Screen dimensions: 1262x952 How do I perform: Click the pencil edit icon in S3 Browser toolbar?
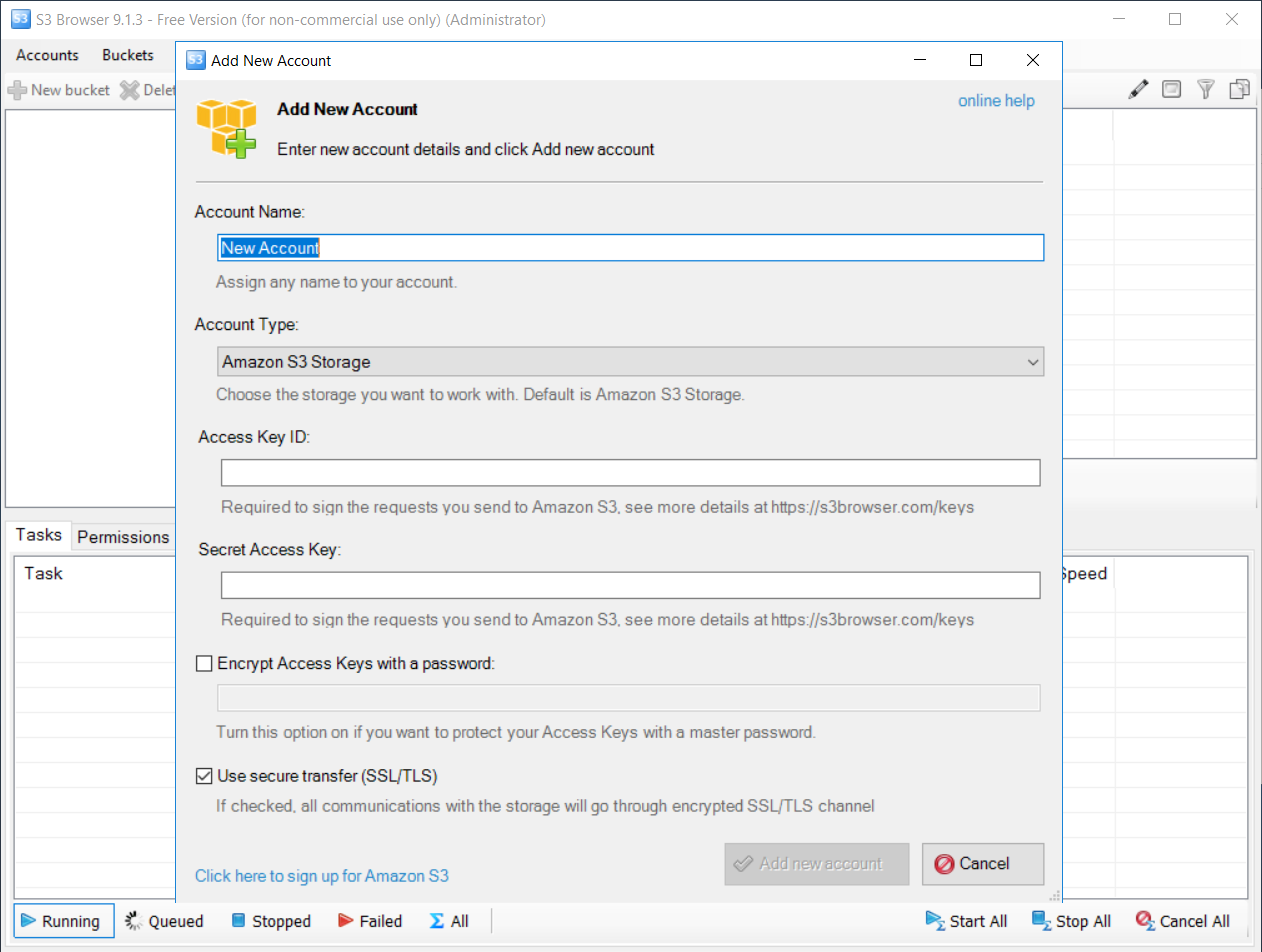[x=1138, y=89]
